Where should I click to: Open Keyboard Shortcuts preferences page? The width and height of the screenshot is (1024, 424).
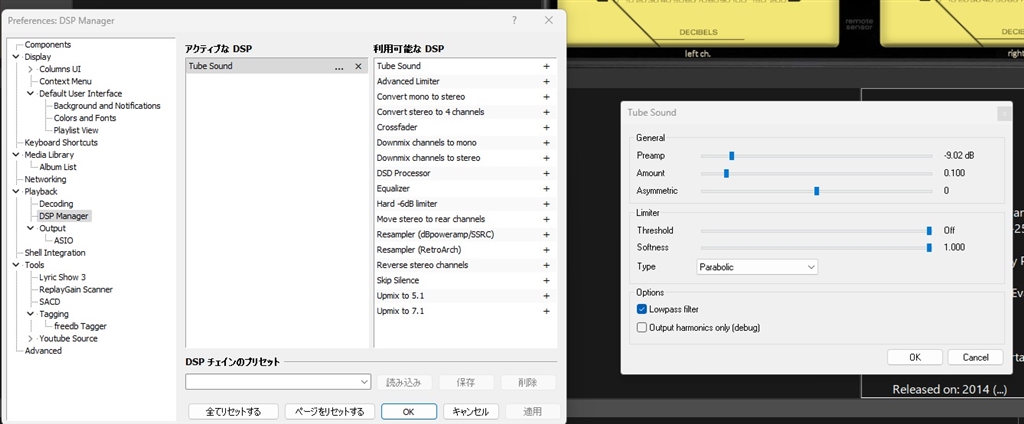pyautogui.click(x=61, y=142)
